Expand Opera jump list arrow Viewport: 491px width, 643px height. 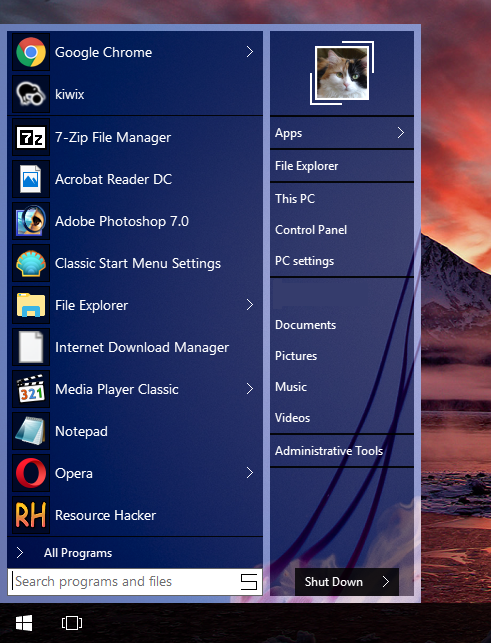249,473
